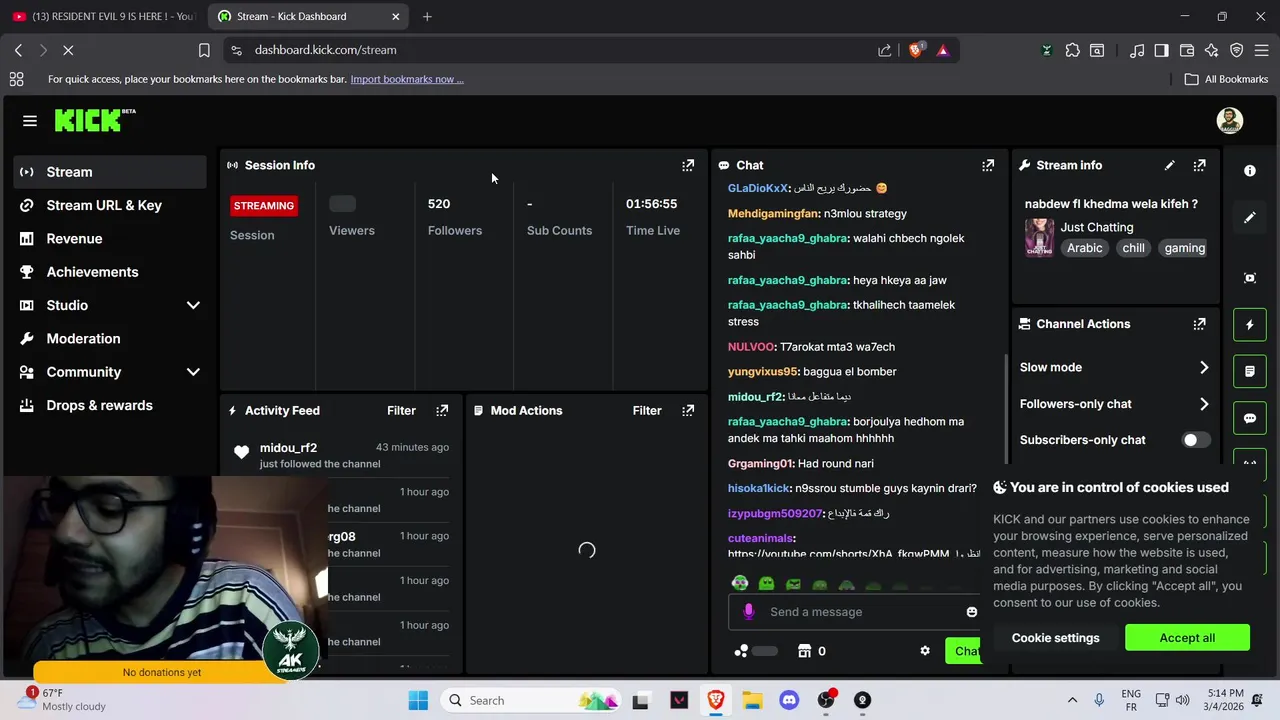This screenshot has width=1280, height=720.
Task: Toggle the viewers visibility switch
Action: pyautogui.click(x=342, y=204)
